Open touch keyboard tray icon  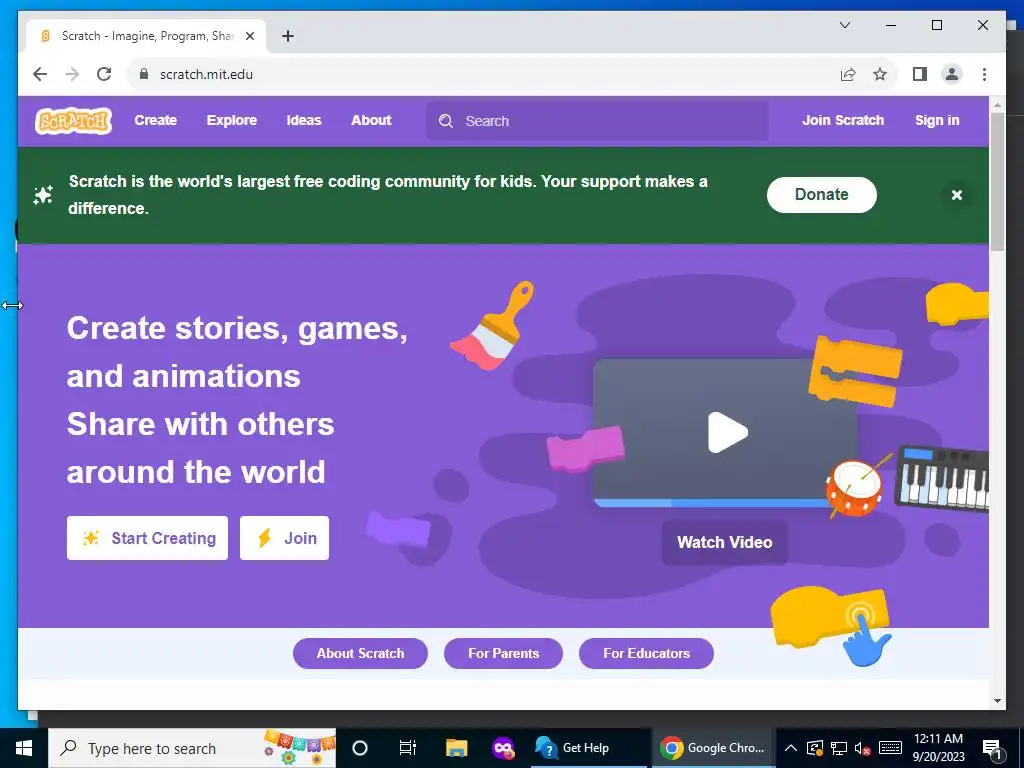890,748
